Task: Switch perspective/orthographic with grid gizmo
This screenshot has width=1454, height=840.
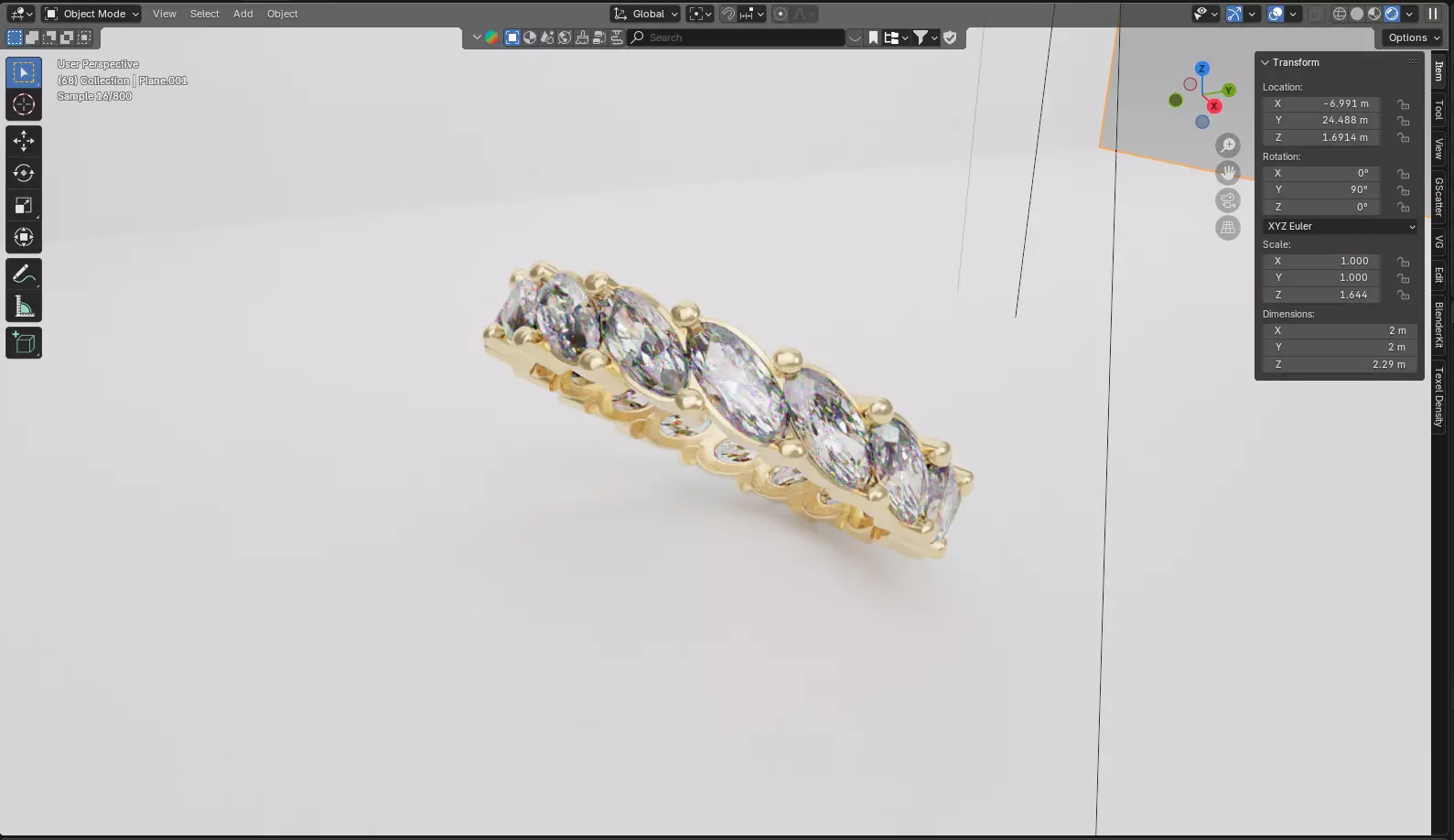Action: (x=1228, y=227)
